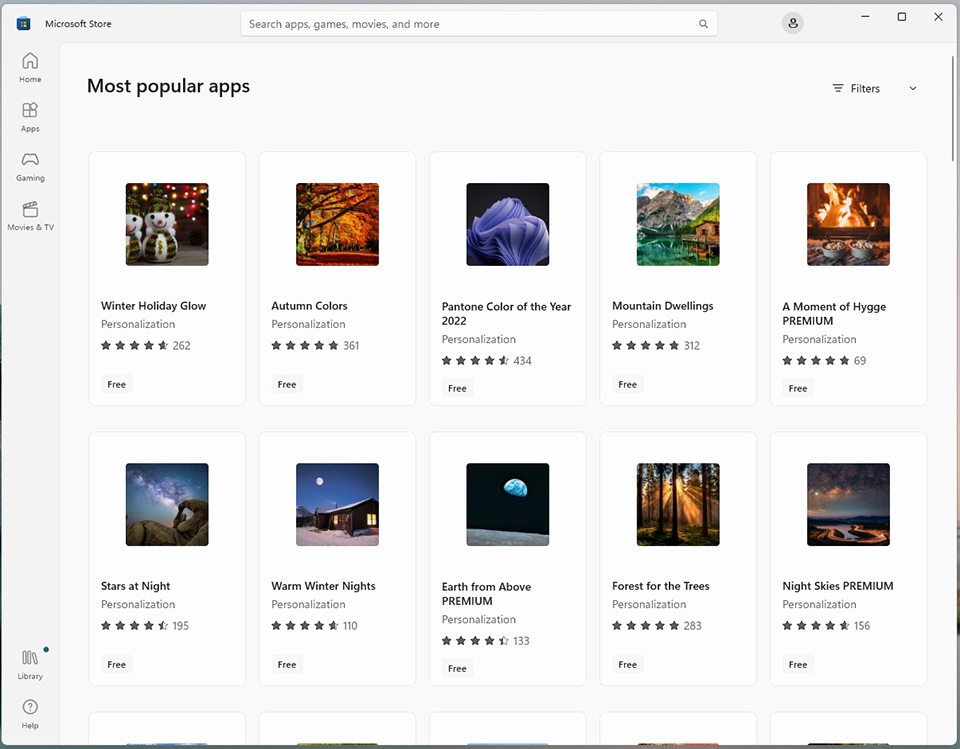Expand the Filters dropdown chevron
The image size is (960, 749).
click(x=913, y=88)
